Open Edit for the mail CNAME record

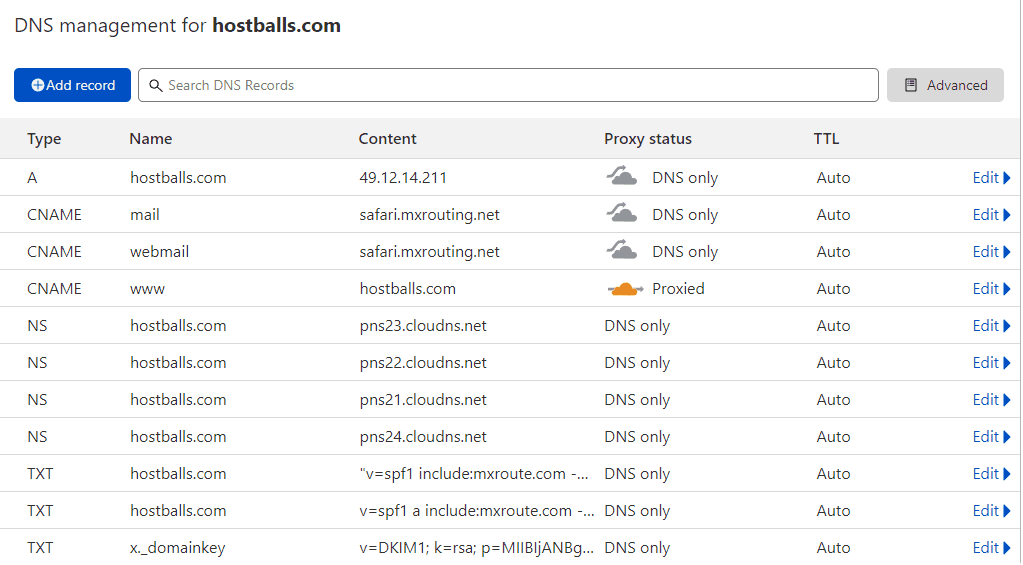click(986, 215)
